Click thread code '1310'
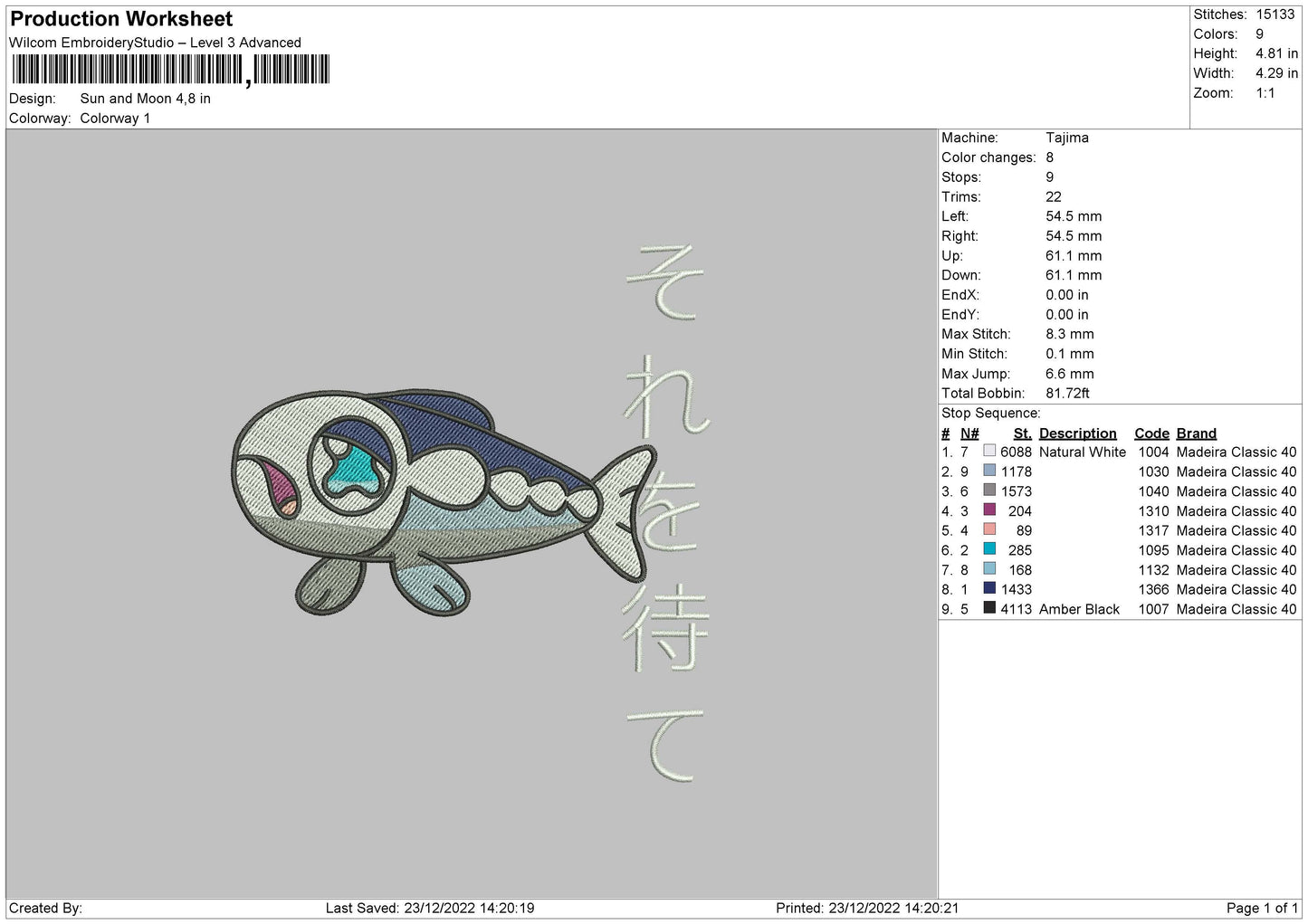1308x924 pixels. coord(1153,510)
